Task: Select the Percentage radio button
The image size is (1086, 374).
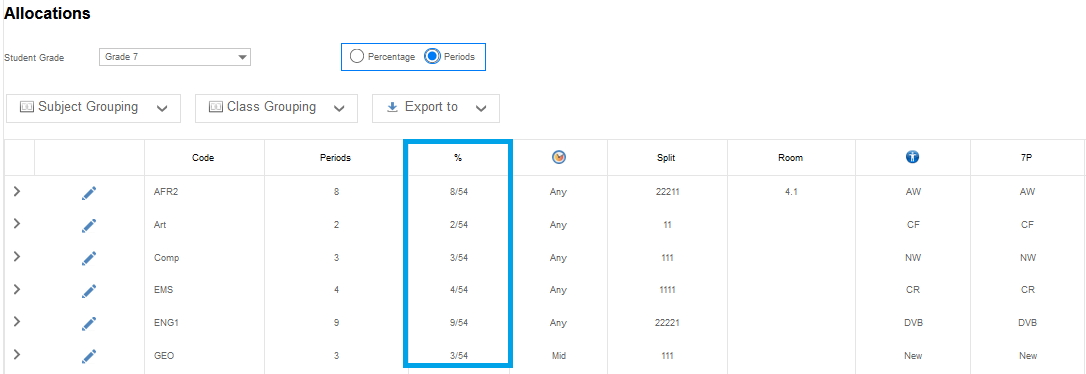Action: click(x=357, y=57)
